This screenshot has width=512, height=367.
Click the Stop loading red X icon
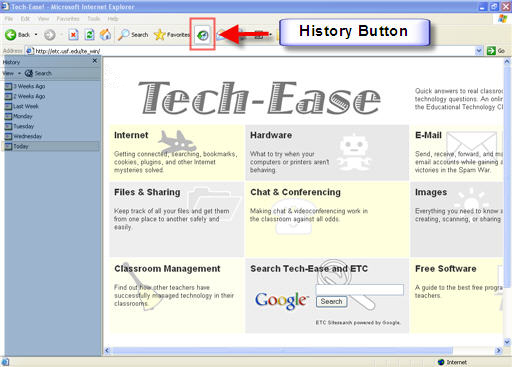[73, 35]
